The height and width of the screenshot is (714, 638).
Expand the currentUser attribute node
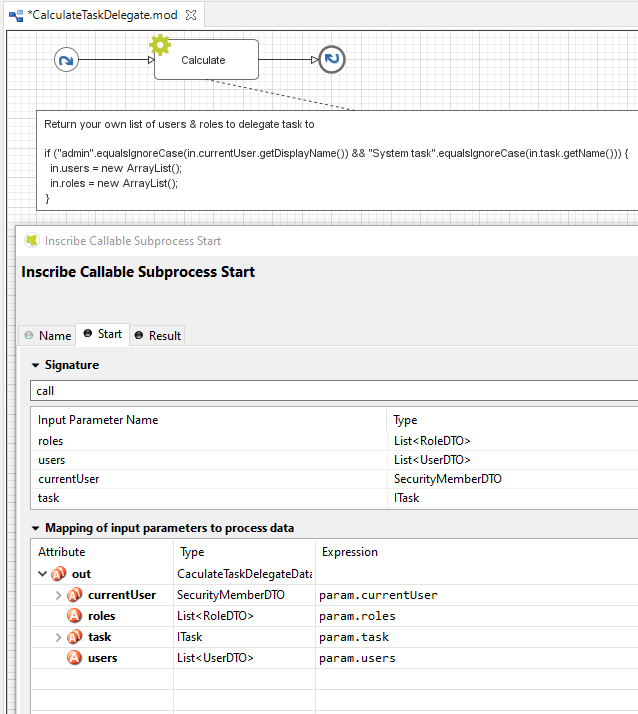tap(58, 595)
